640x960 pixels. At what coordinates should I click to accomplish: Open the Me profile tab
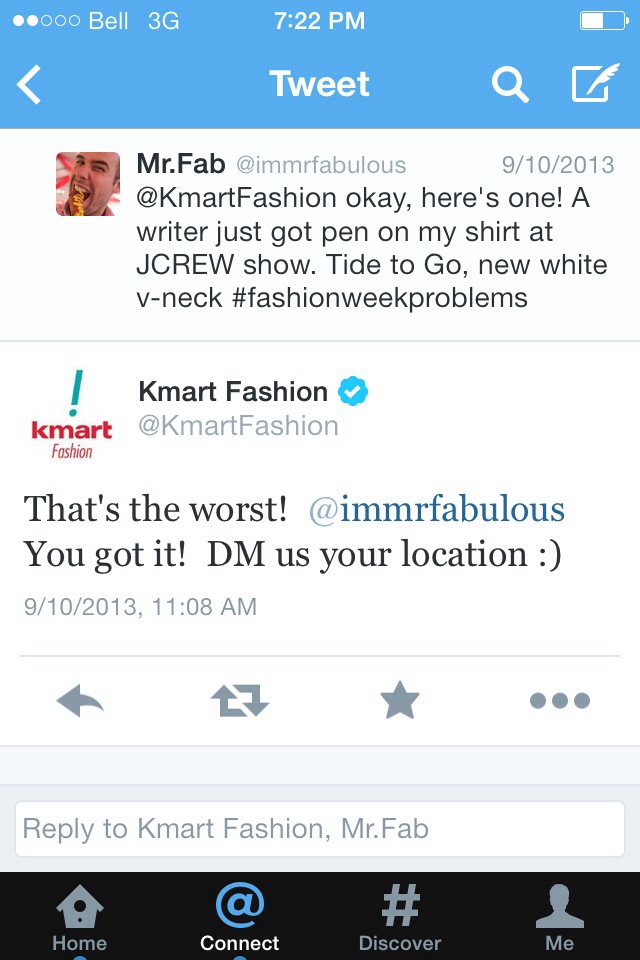click(559, 917)
